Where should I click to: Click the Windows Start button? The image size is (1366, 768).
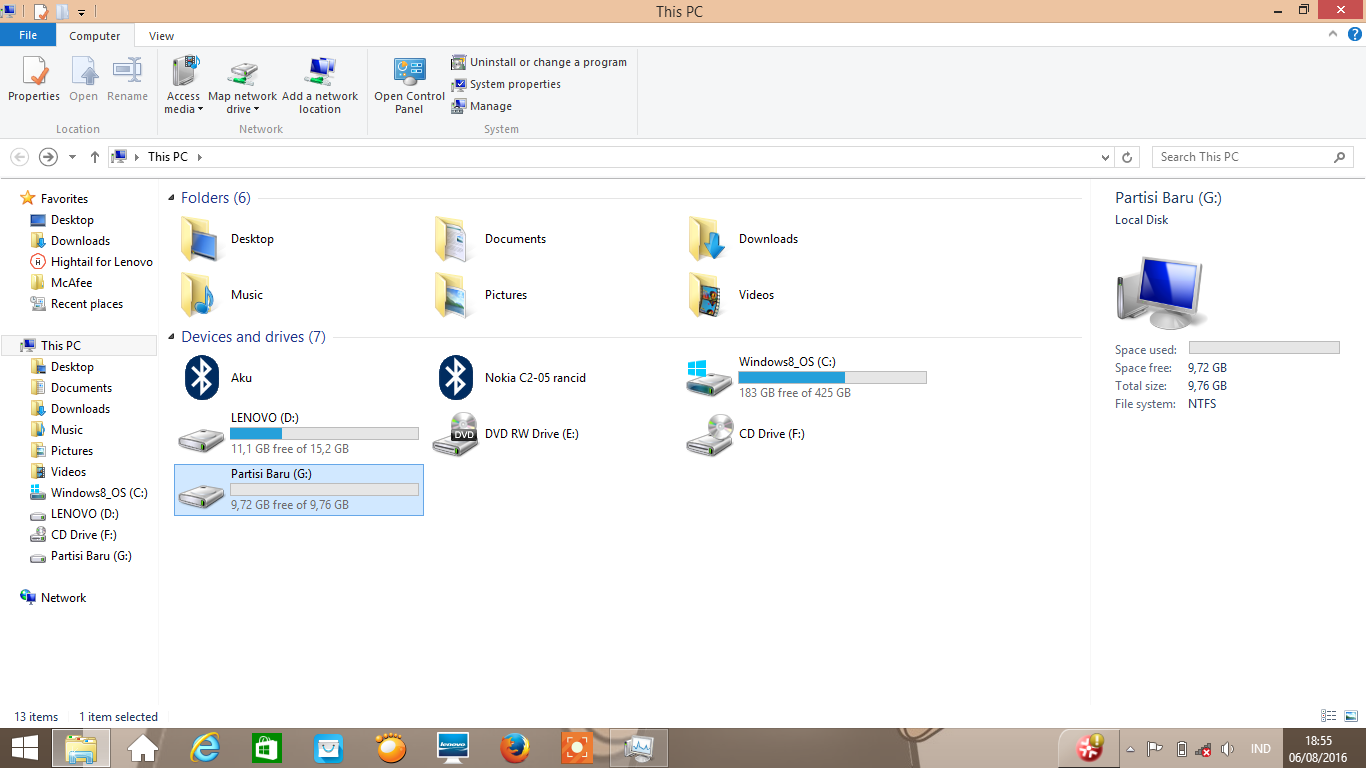tap(25, 747)
